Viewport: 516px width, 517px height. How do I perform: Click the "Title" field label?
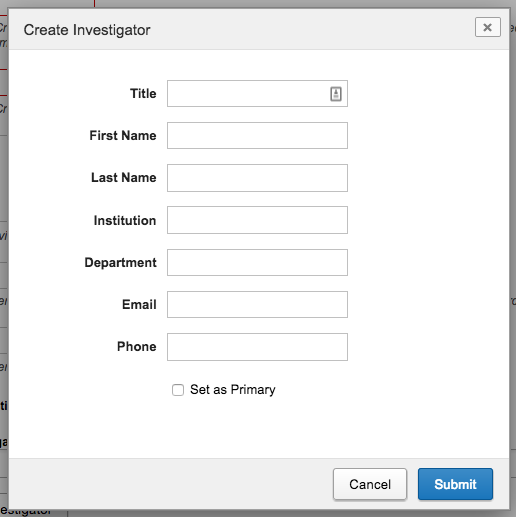(x=143, y=94)
